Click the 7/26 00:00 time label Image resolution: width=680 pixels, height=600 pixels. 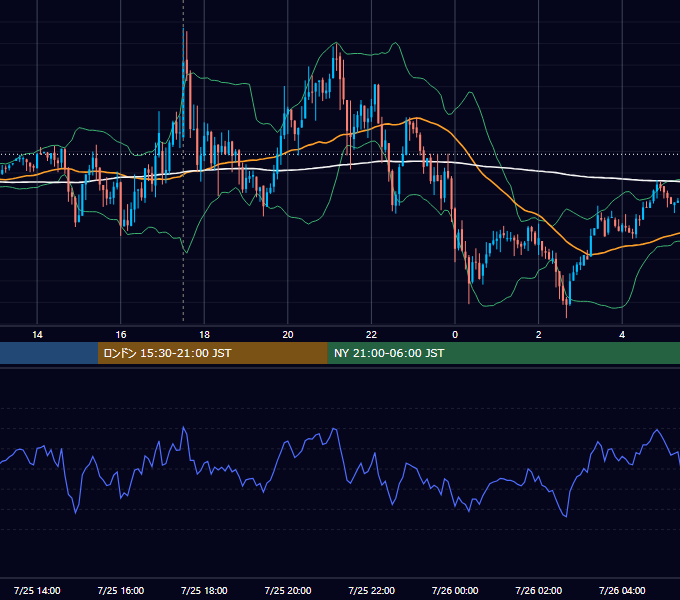pos(455,590)
